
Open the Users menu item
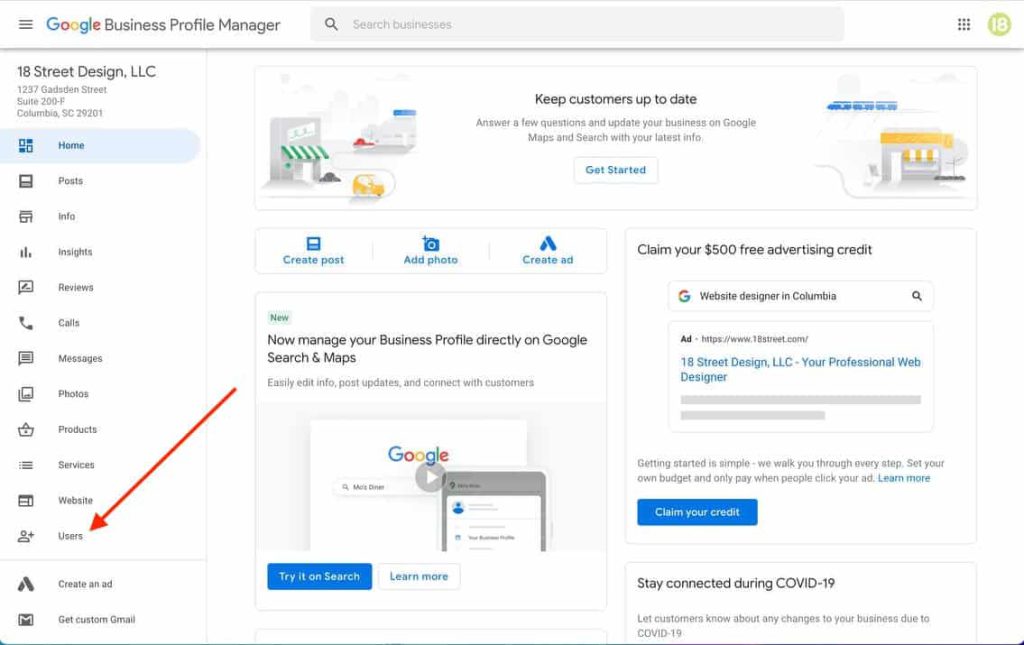[100, 536]
